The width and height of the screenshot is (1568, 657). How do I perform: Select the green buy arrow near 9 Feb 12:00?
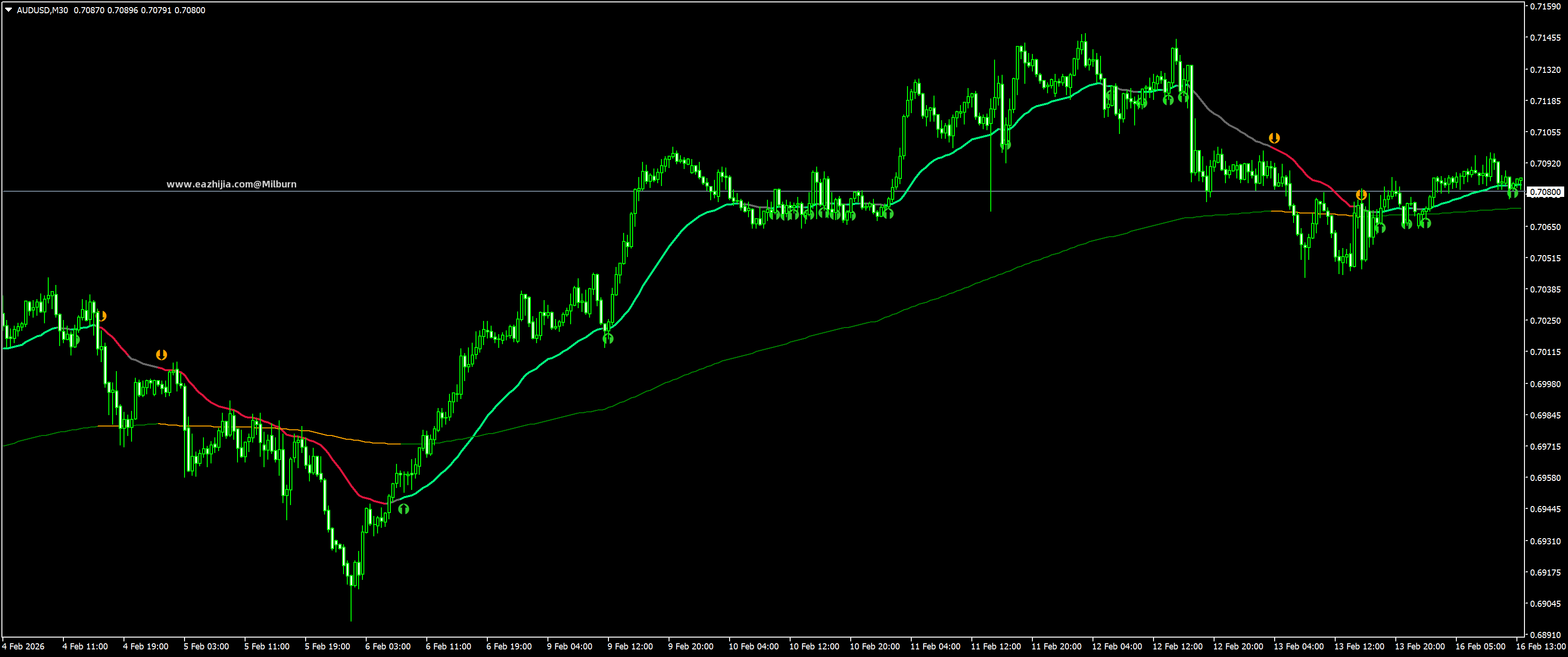point(608,338)
